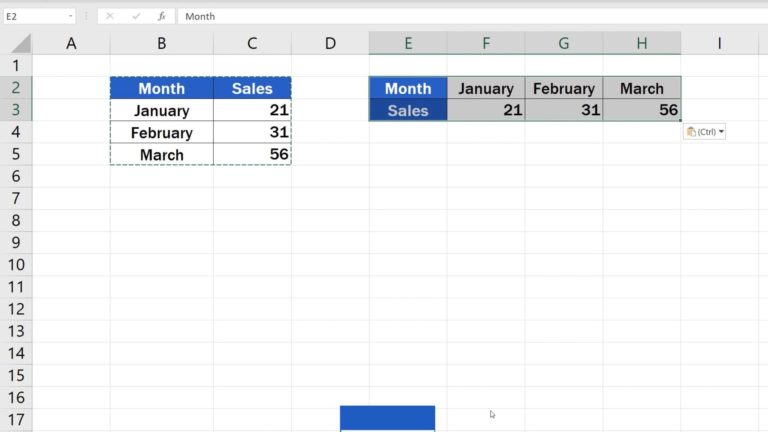
Task: Click the formula bar showing Month
Action: (472, 16)
